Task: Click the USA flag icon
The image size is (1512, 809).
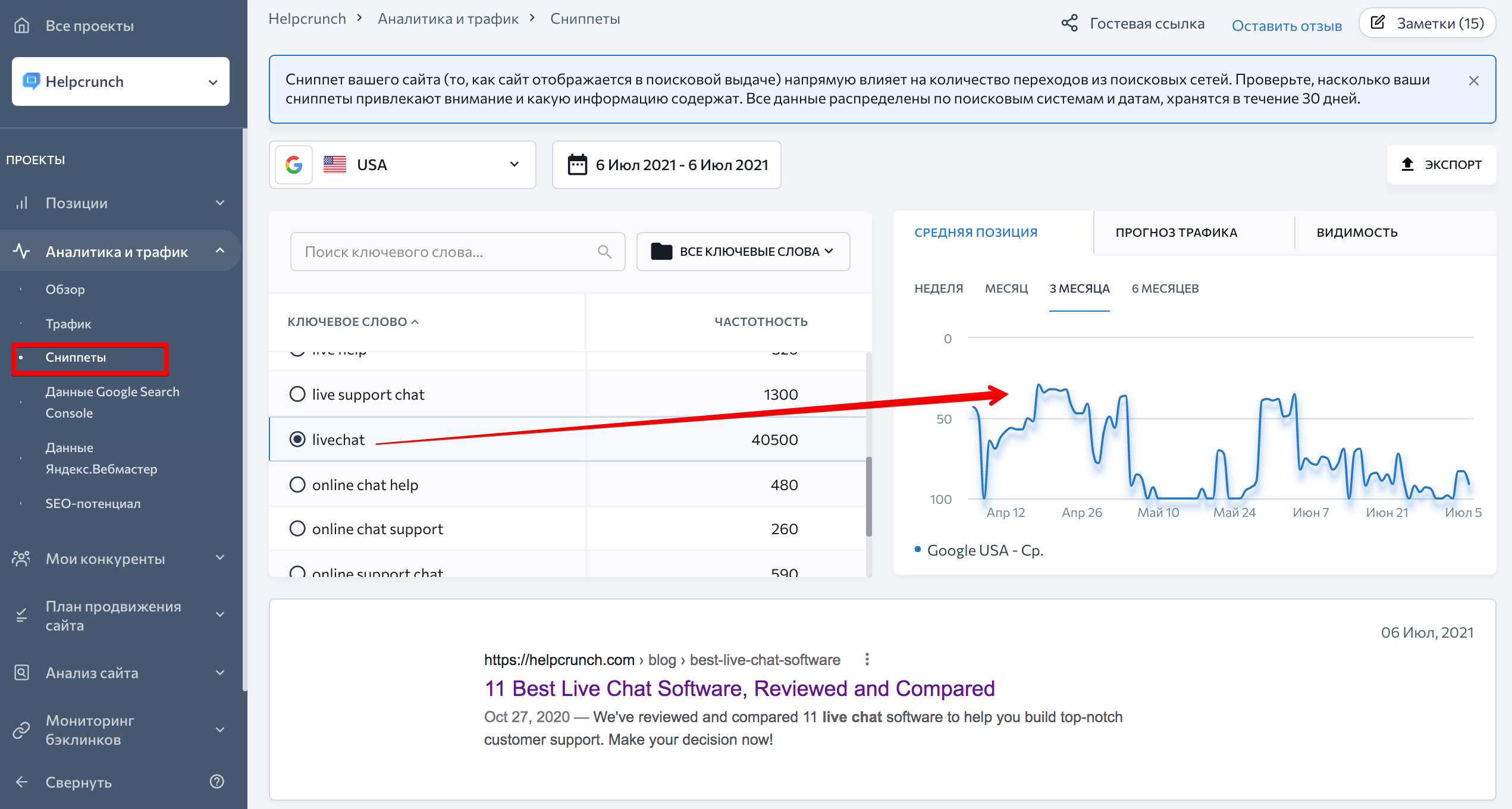Action: click(335, 164)
